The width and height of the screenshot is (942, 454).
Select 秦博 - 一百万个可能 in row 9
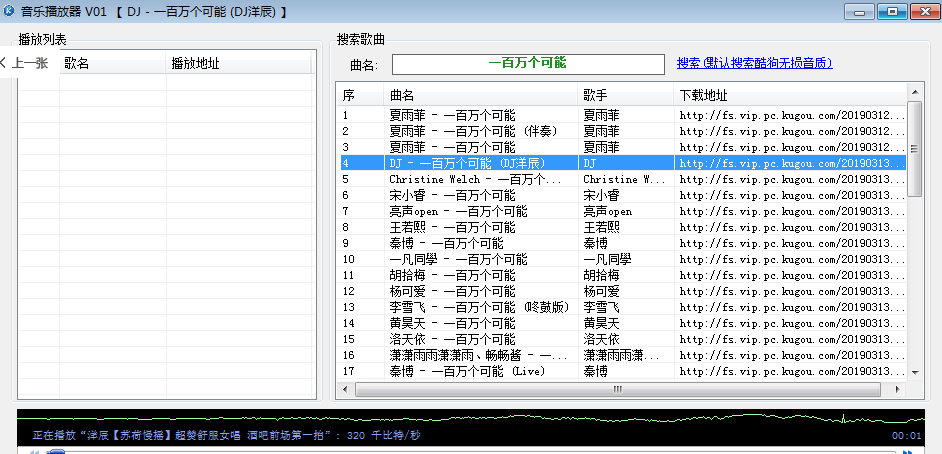(x=446, y=243)
